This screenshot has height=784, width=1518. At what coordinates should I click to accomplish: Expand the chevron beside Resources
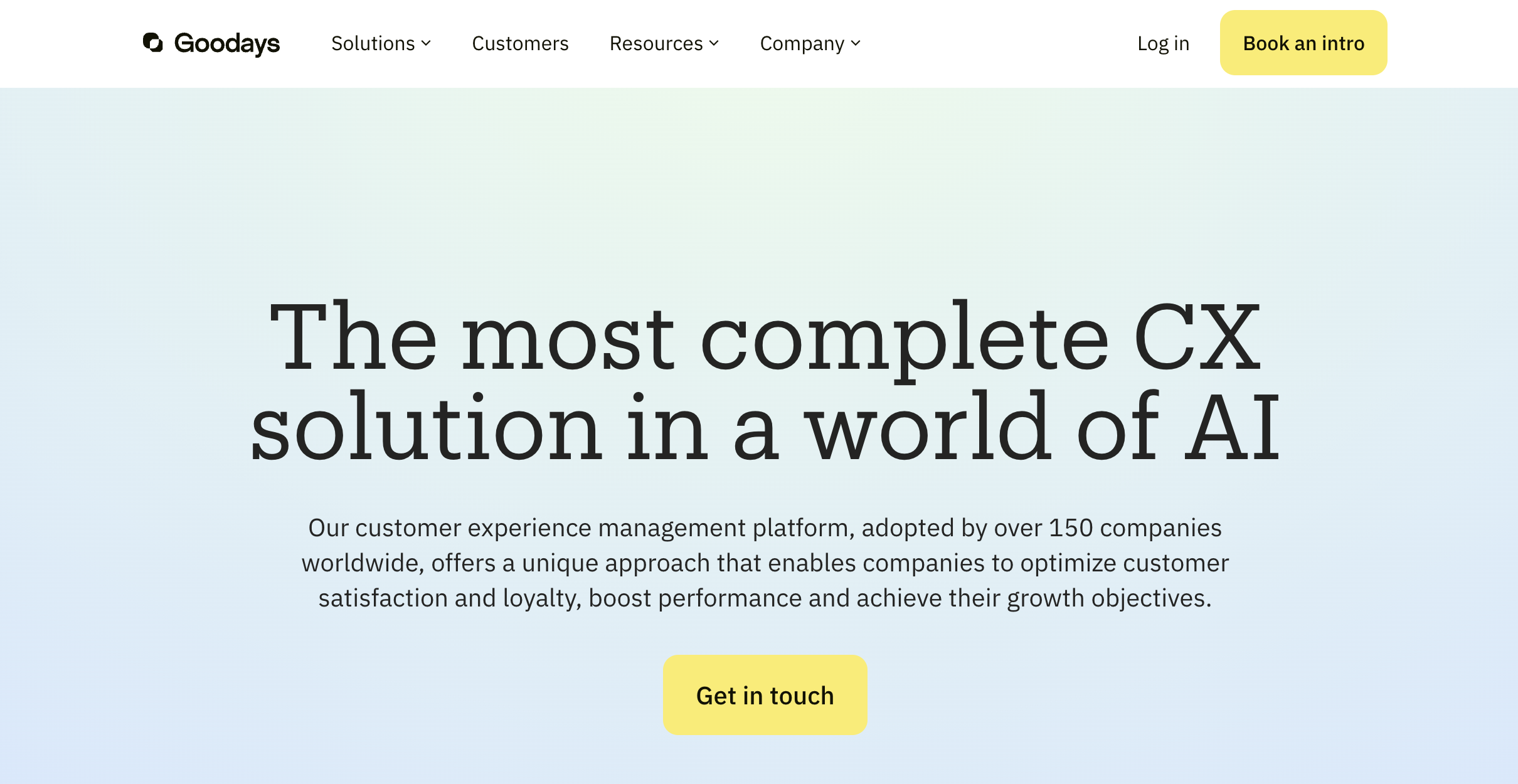point(714,43)
